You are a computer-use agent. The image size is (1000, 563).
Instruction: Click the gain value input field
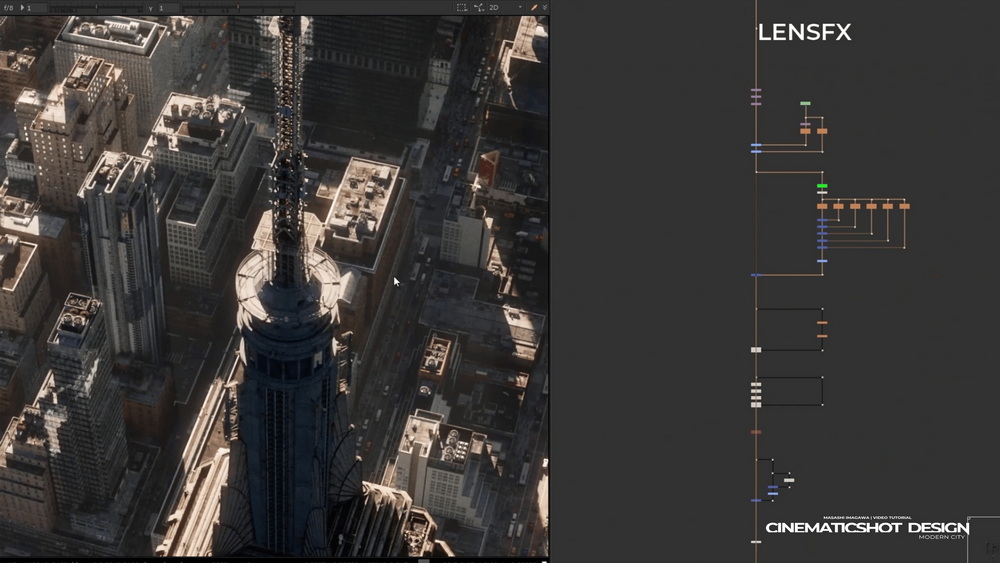35,8
